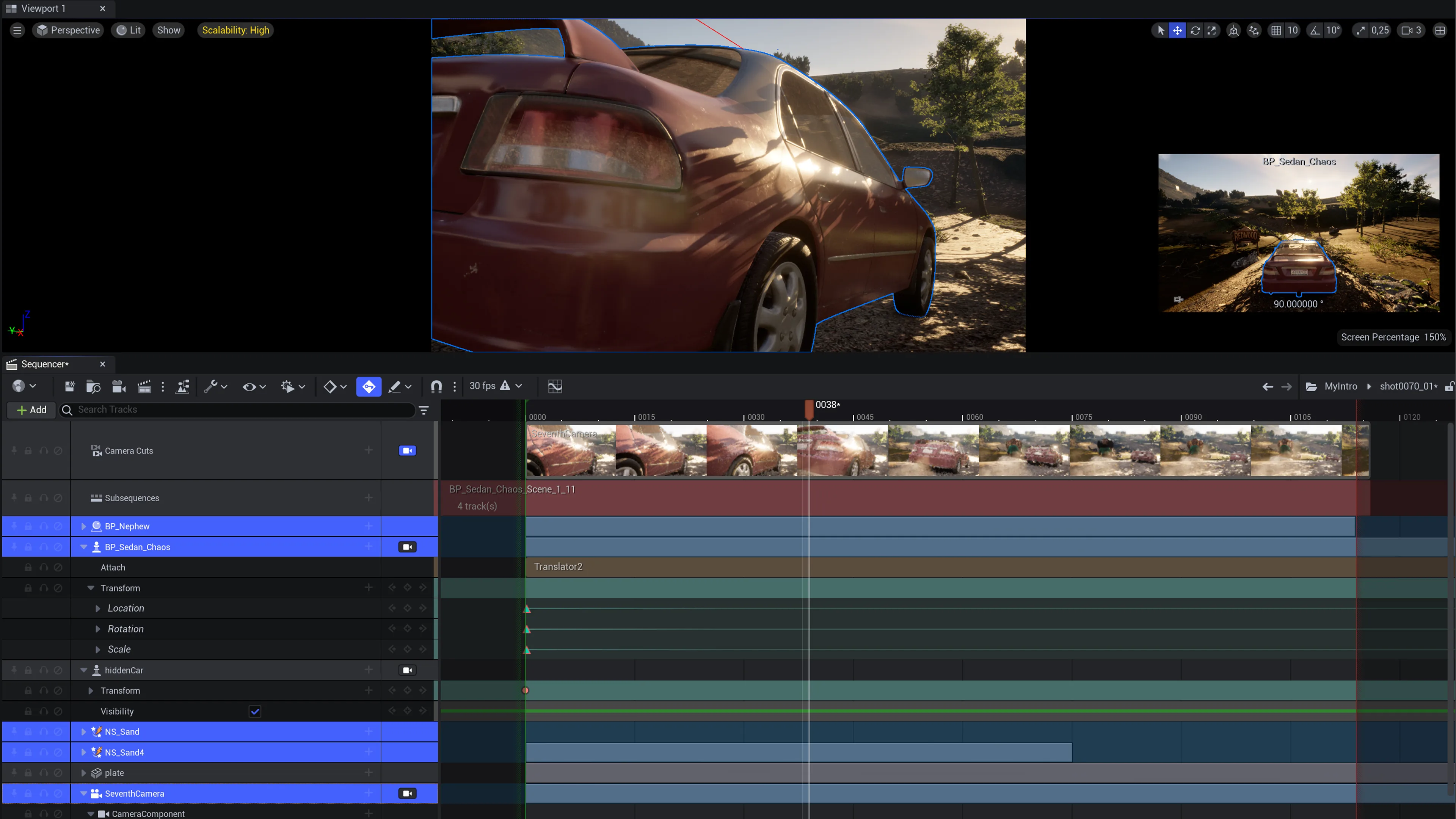1456x819 pixels.
Task: Expand the Location property under Transform
Action: coord(98,609)
